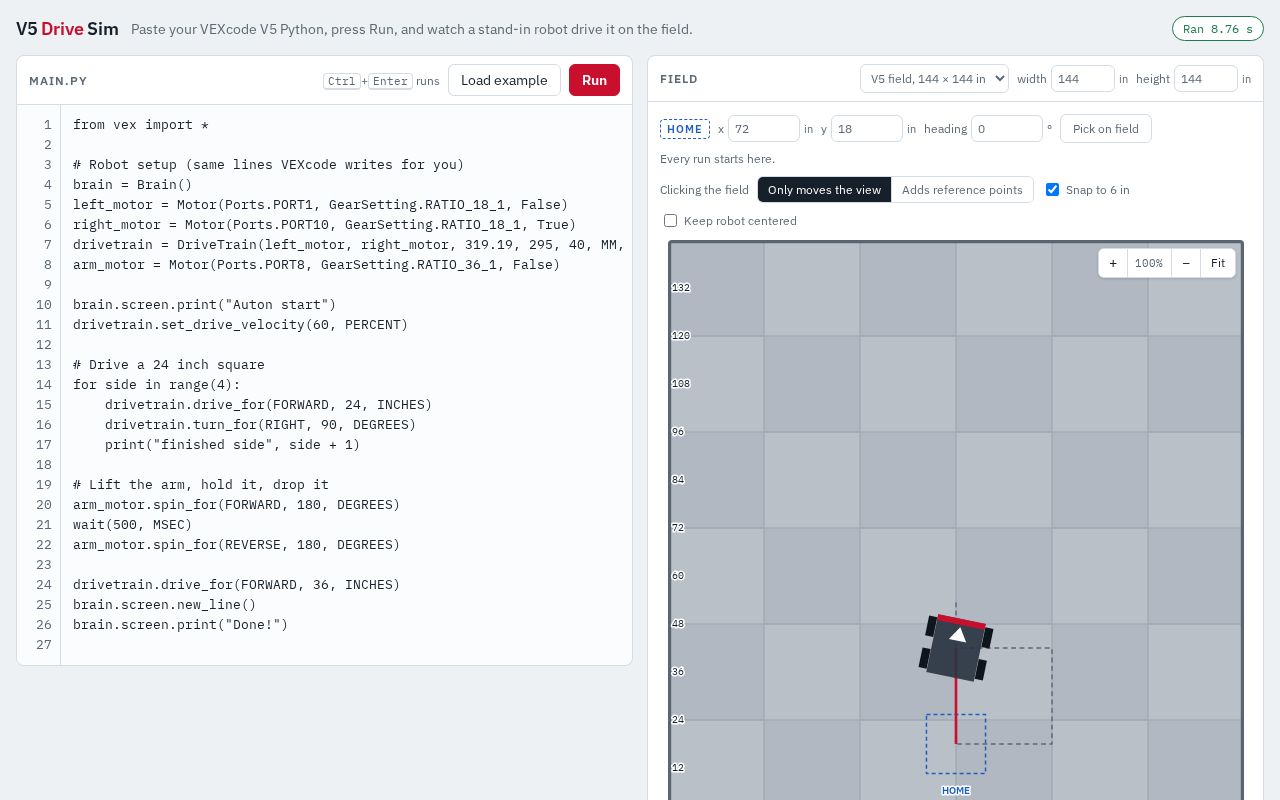Click the drivetrain.turn_for RIGHT 90 line
The width and height of the screenshot is (1280, 800).
click(x=261, y=425)
